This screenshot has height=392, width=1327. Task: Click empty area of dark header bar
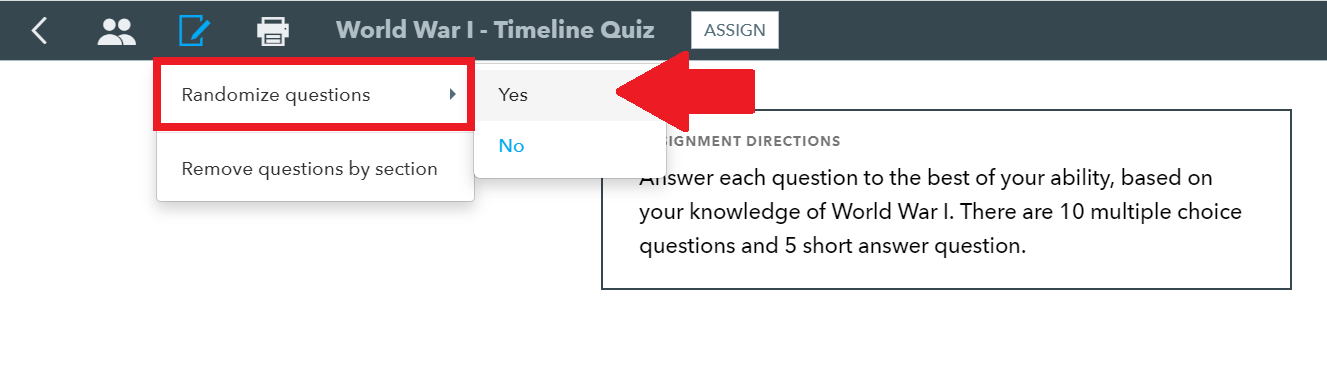pyautogui.click(x=1050, y=30)
